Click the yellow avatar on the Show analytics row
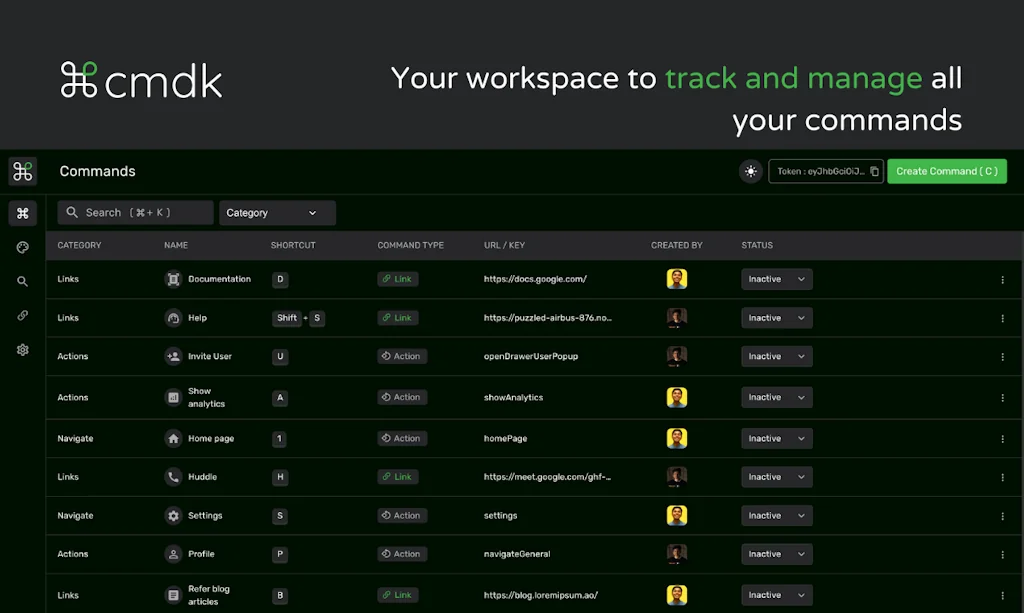Image resolution: width=1024 pixels, height=613 pixels. click(677, 397)
